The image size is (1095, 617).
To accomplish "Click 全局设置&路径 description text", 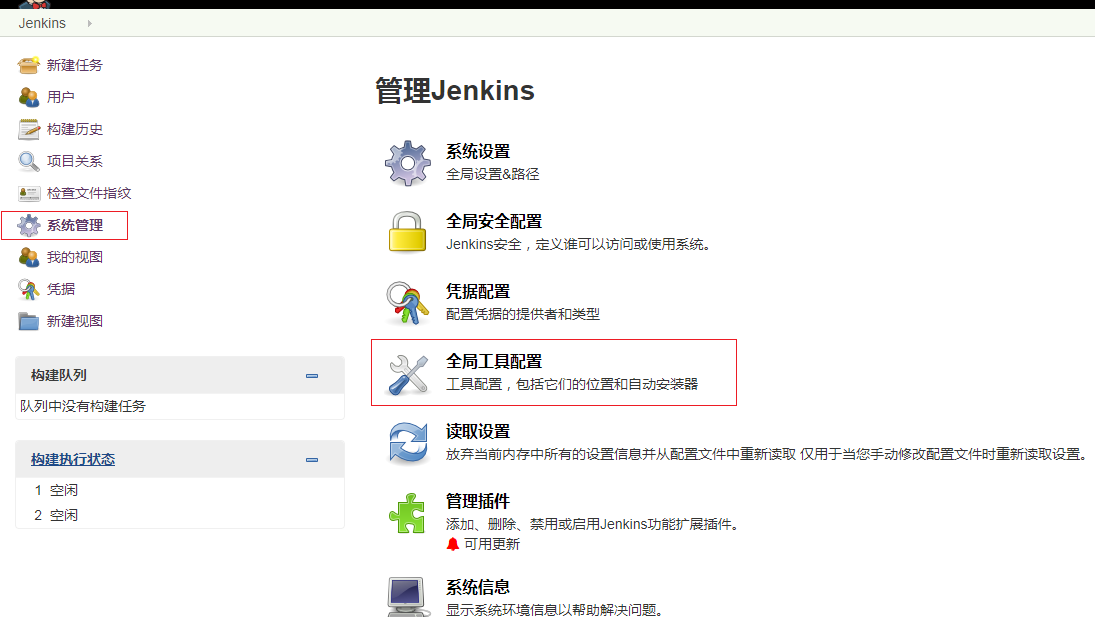I will pos(492,174).
